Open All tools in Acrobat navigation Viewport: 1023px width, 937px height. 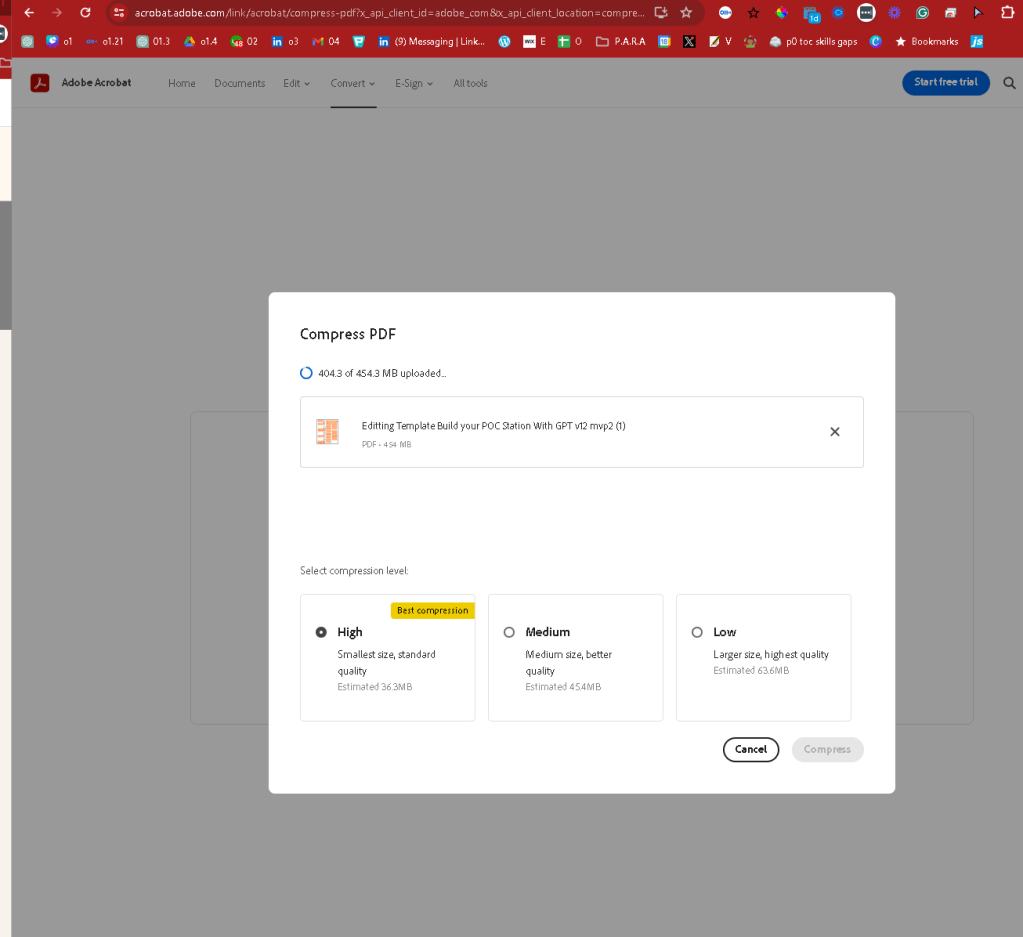pyautogui.click(x=470, y=83)
